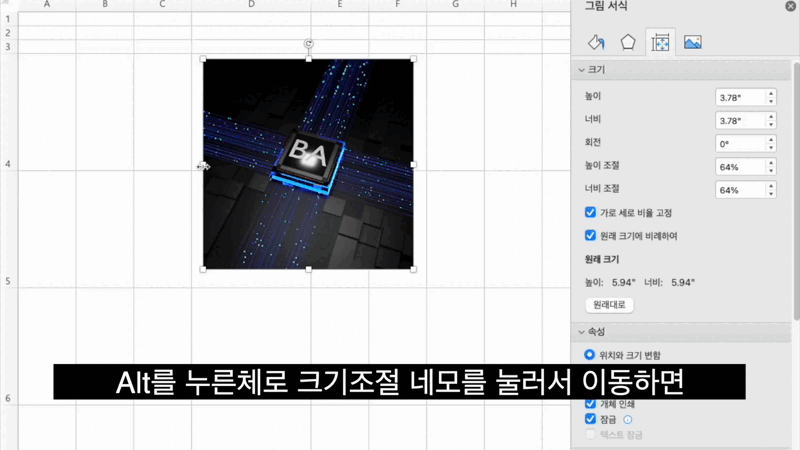Click the picture's bottom-right resize handle
Viewport: 800px width, 450px height.
pos(413,269)
